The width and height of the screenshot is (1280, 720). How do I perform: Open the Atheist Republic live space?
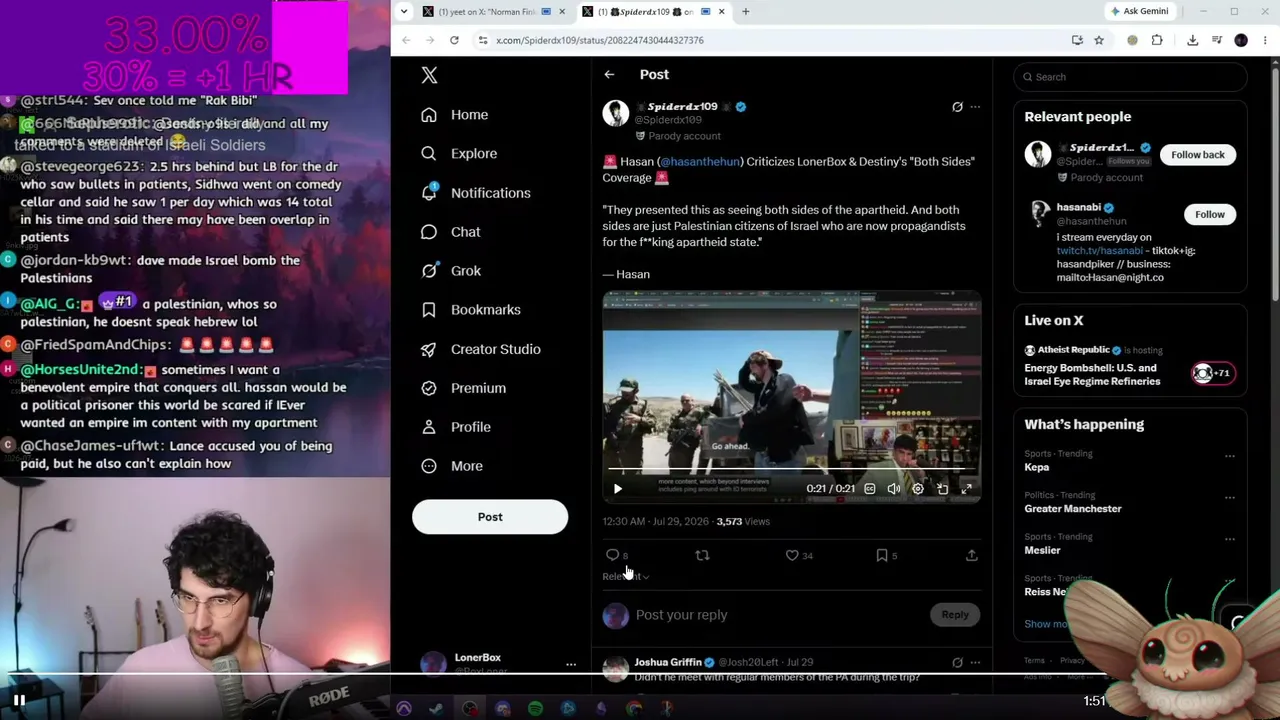(x=1130, y=366)
